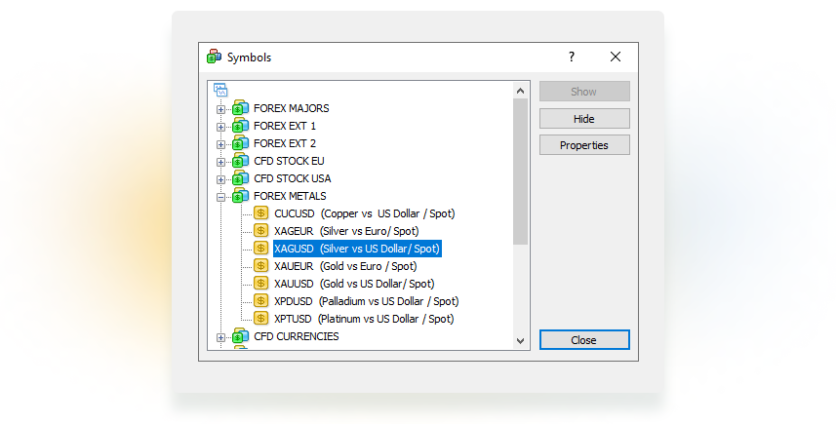Click the XPDUSD palladium coin icon
Screen dimensions: 836x424
tap(261, 301)
